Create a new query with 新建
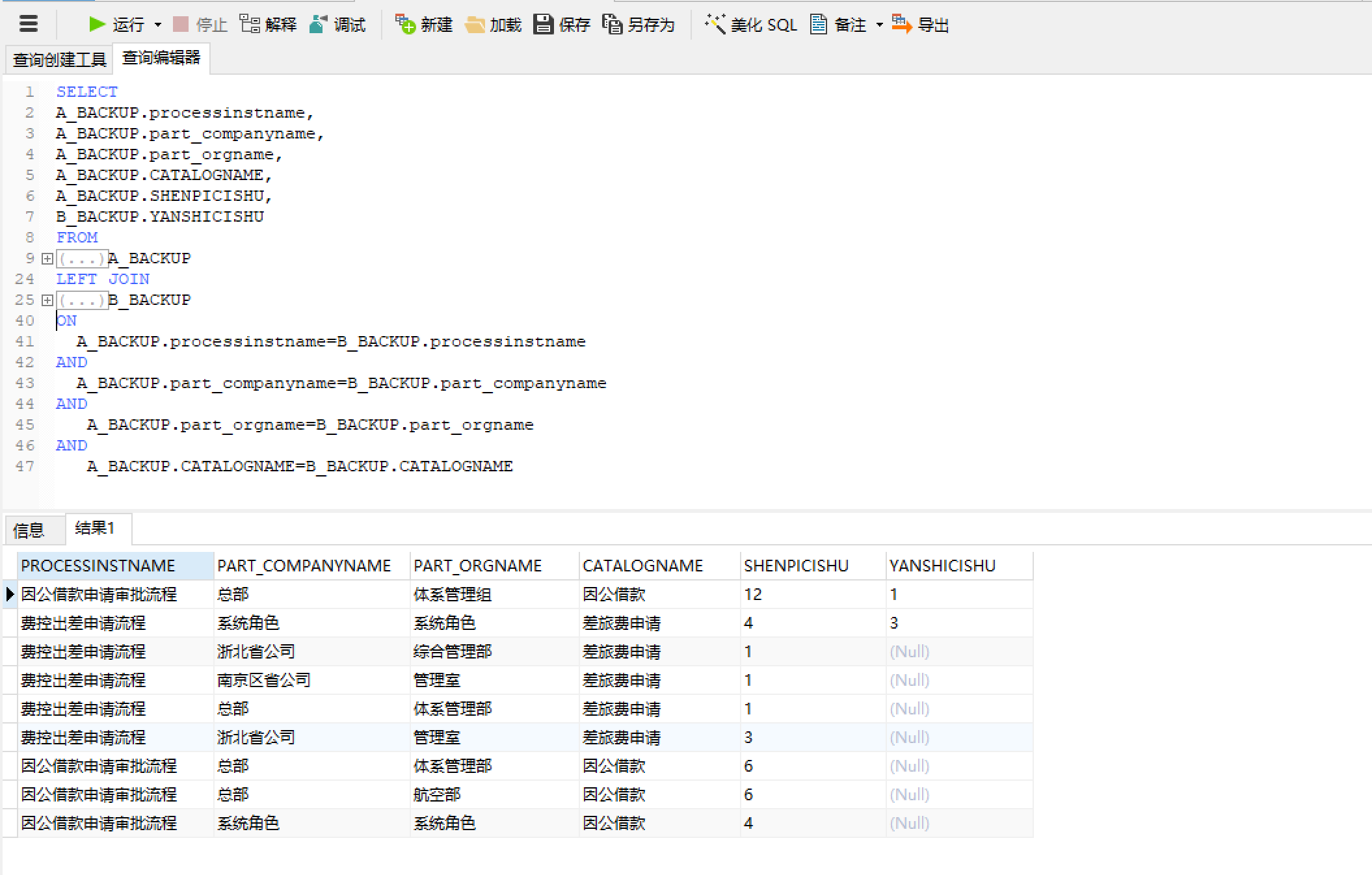The width and height of the screenshot is (1372, 875). [405, 25]
